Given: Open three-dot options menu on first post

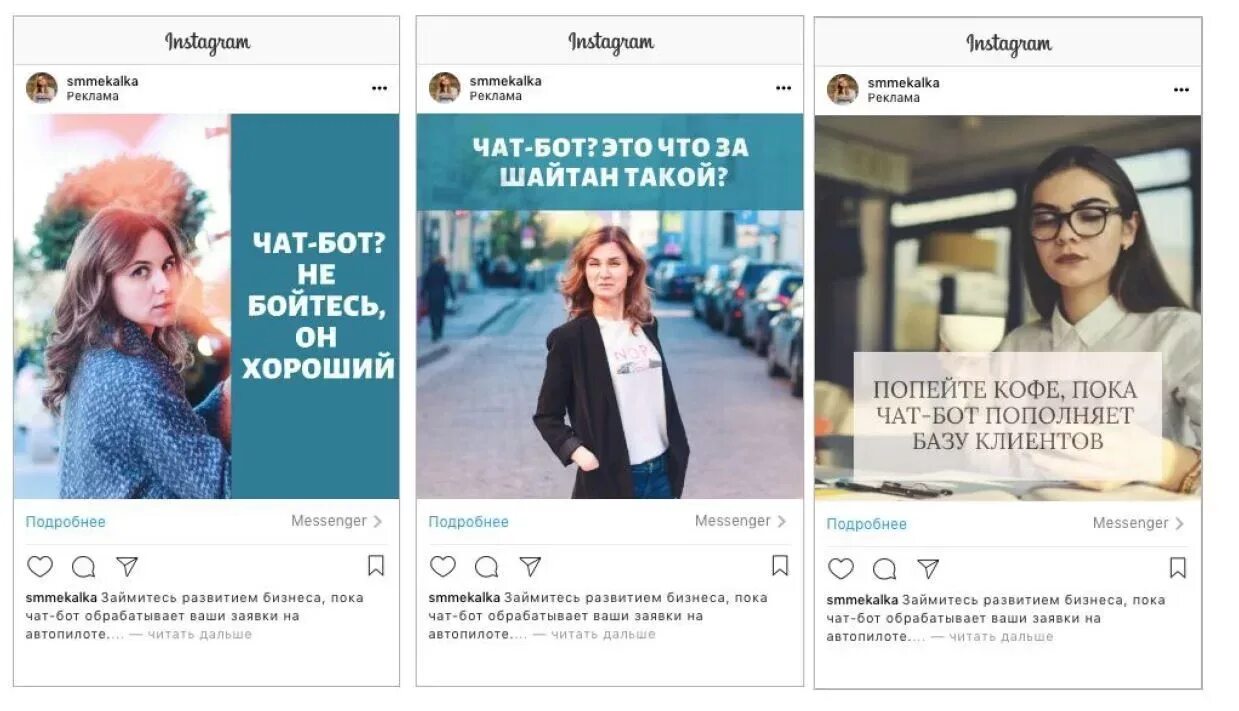Looking at the screenshot, I should [x=379, y=88].
